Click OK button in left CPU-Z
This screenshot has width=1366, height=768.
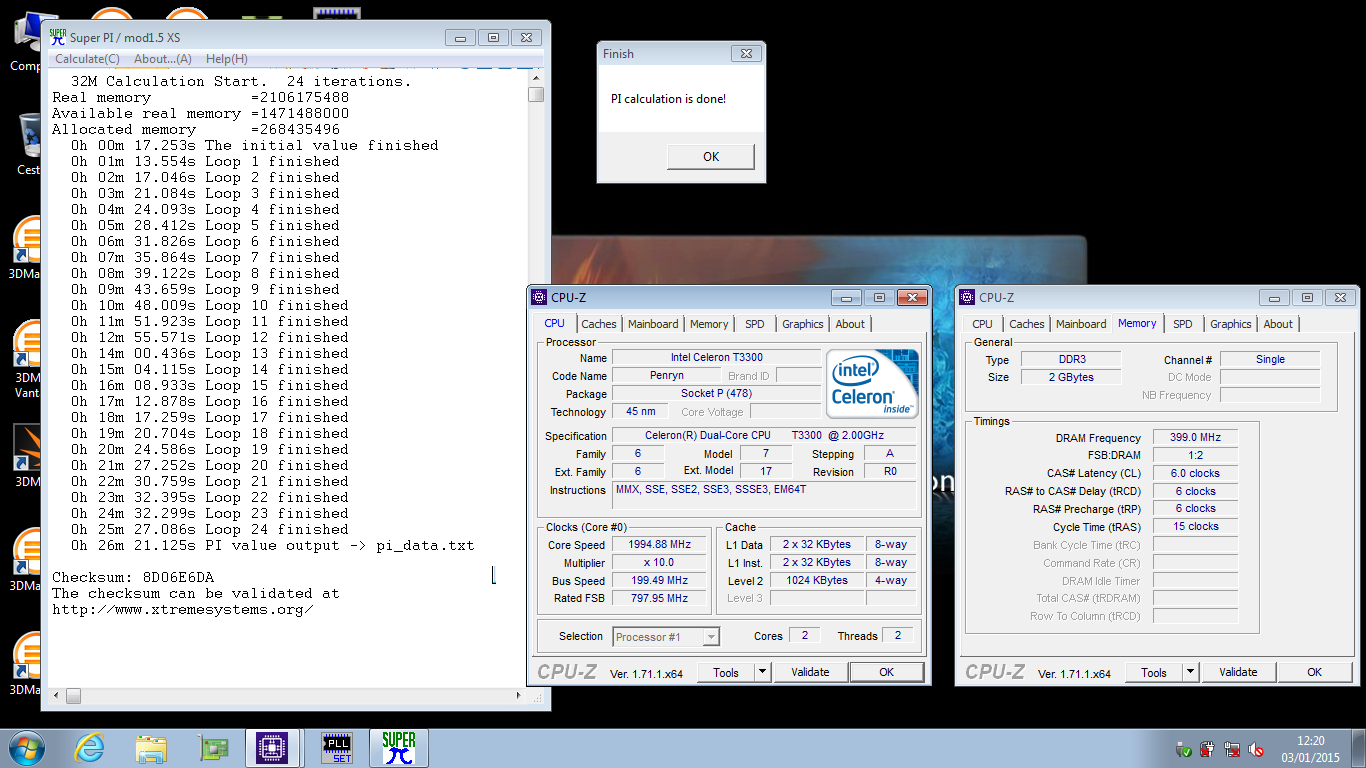coord(886,673)
